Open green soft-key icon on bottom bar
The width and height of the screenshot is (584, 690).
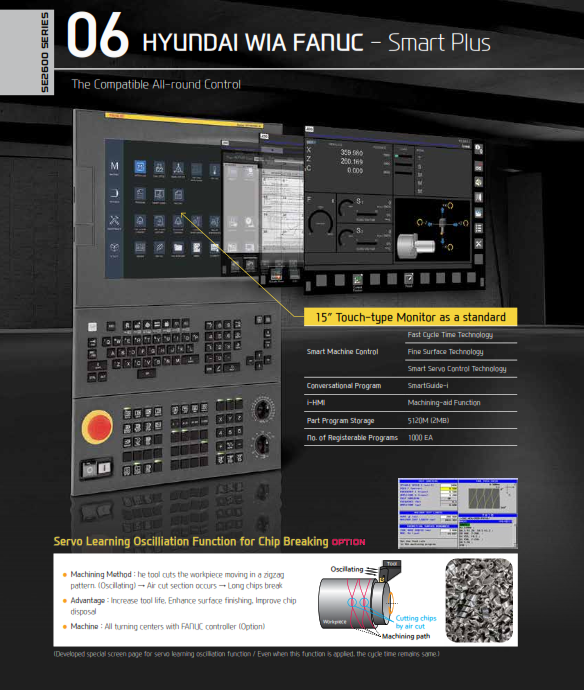click(x=358, y=280)
